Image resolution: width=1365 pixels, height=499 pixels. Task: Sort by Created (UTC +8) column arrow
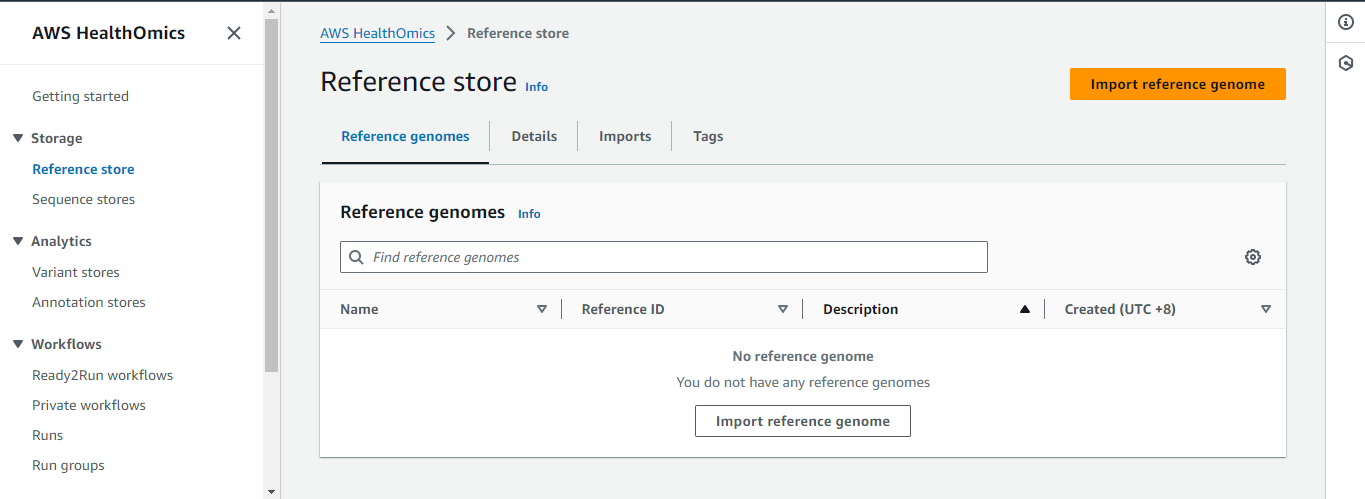coord(1266,309)
